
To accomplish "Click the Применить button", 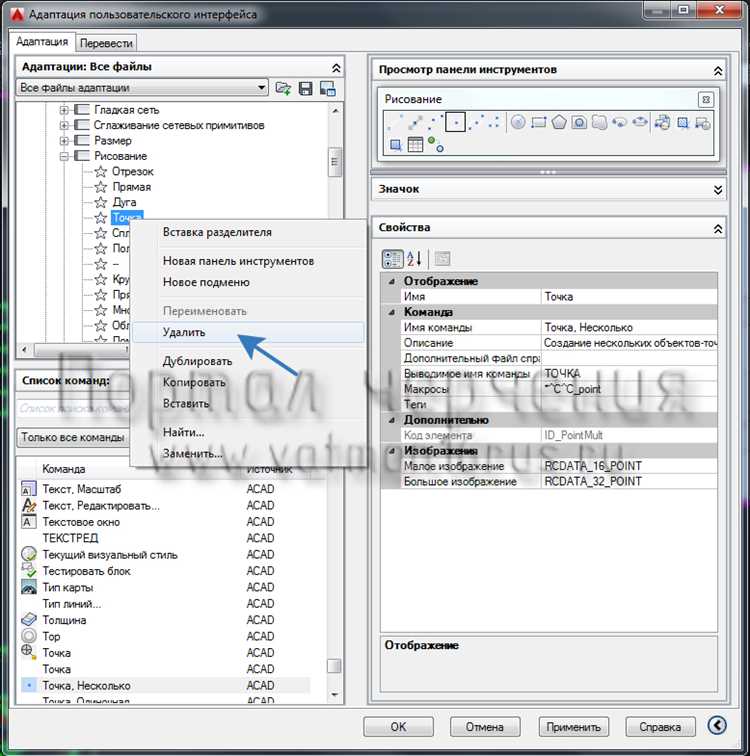I will (573, 727).
